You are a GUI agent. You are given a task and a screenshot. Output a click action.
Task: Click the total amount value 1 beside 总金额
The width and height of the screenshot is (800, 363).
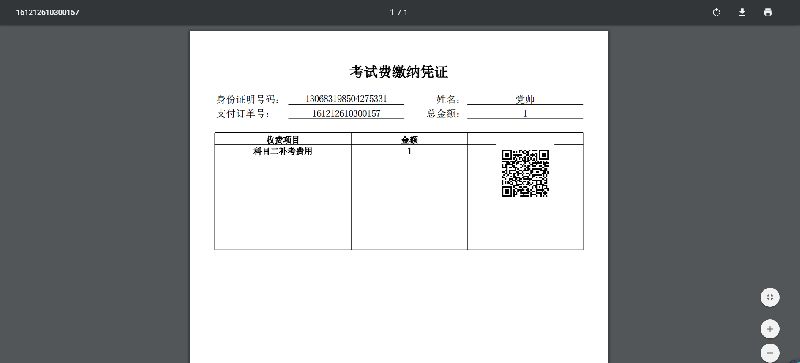click(x=525, y=113)
